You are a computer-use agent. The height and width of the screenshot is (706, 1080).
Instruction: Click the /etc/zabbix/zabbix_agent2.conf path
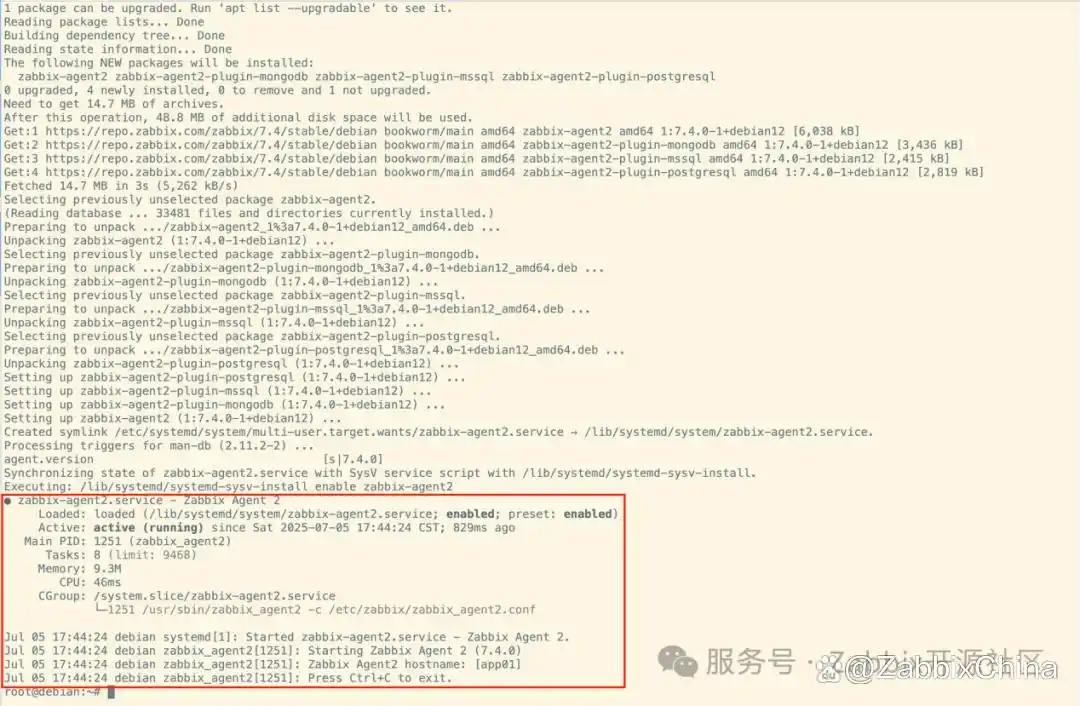[x=432, y=610]
